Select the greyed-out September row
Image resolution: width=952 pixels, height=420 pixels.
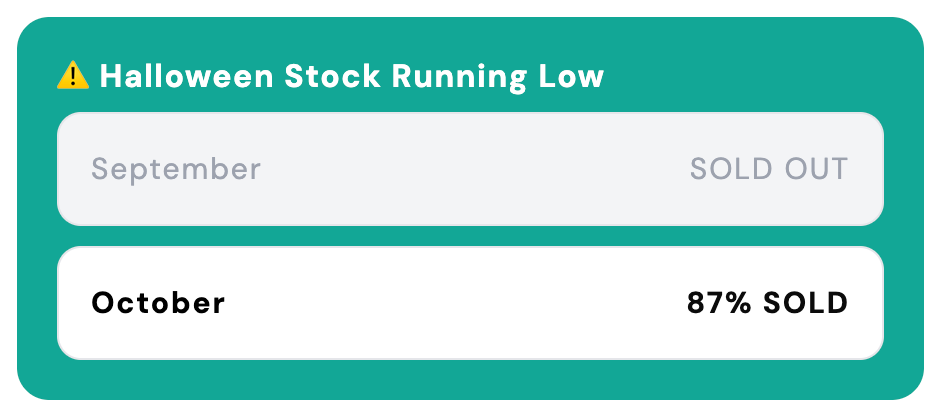(470, 169)
